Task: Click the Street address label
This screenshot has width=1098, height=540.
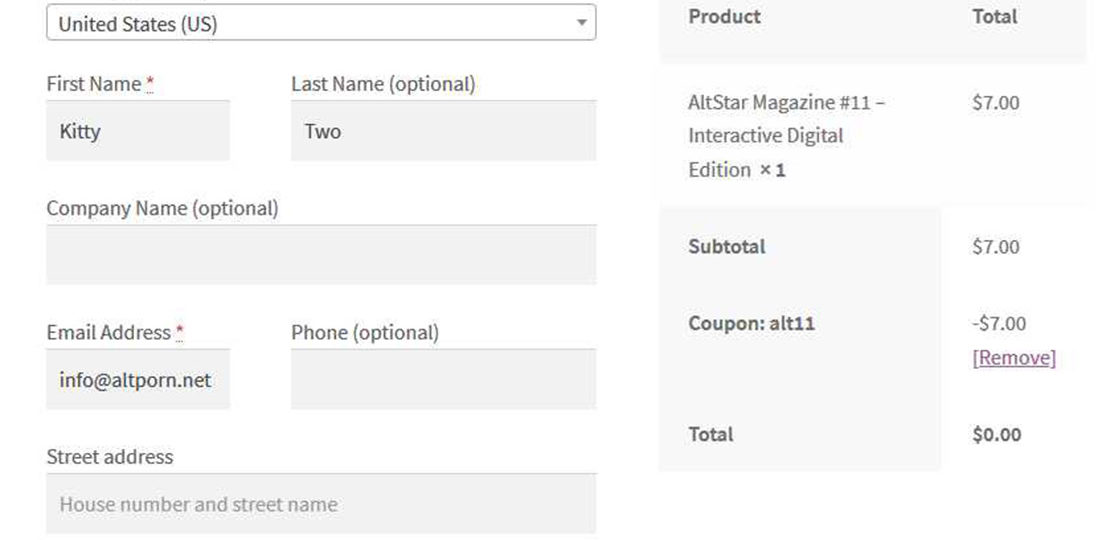Action: coord(109,457)
